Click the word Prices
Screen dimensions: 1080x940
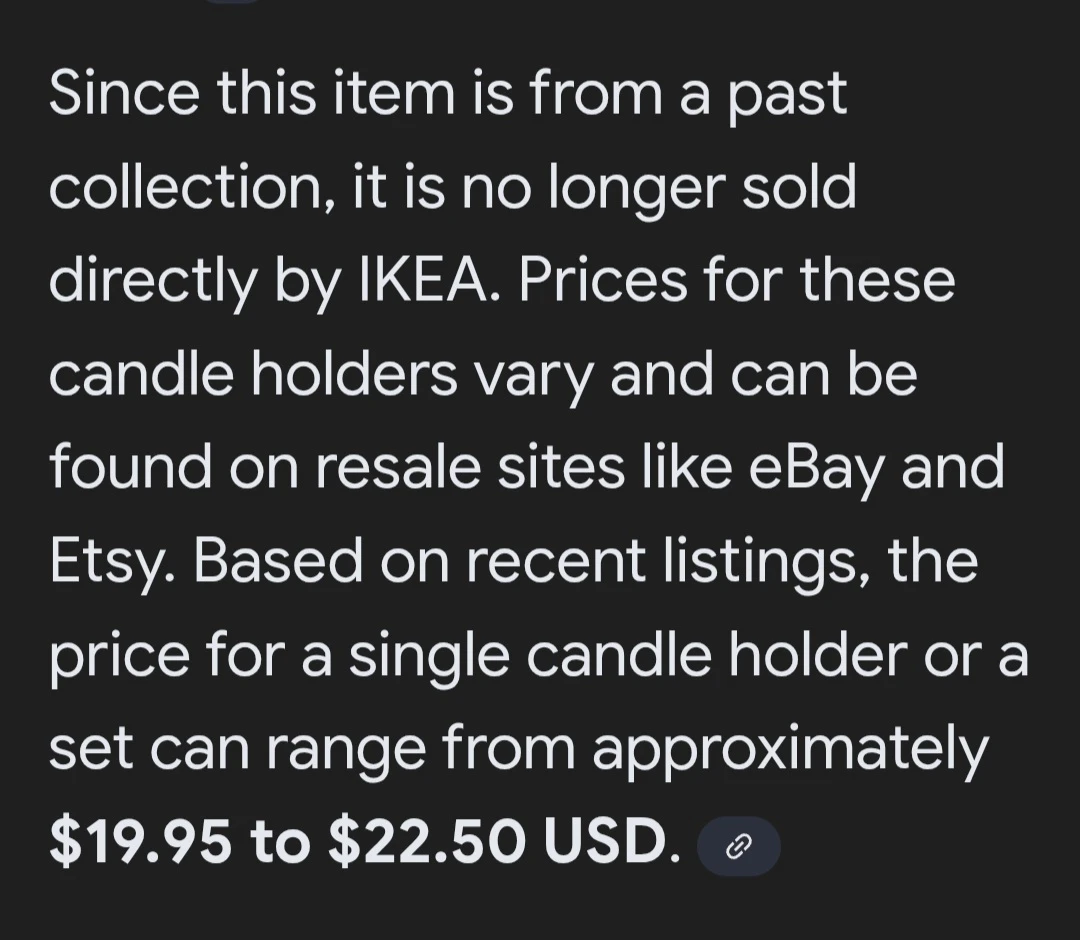602,281
